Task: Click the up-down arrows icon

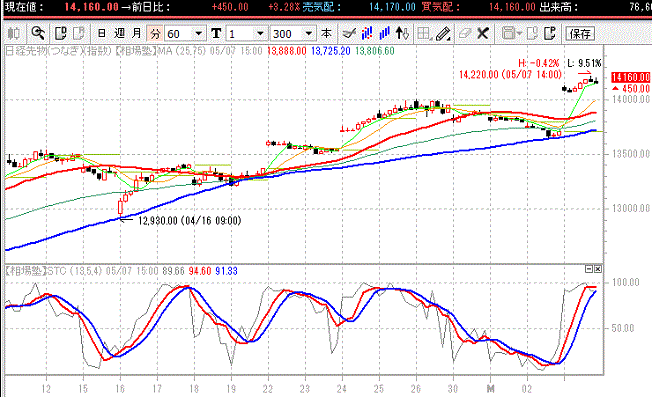Action: (x=402, y=33)
